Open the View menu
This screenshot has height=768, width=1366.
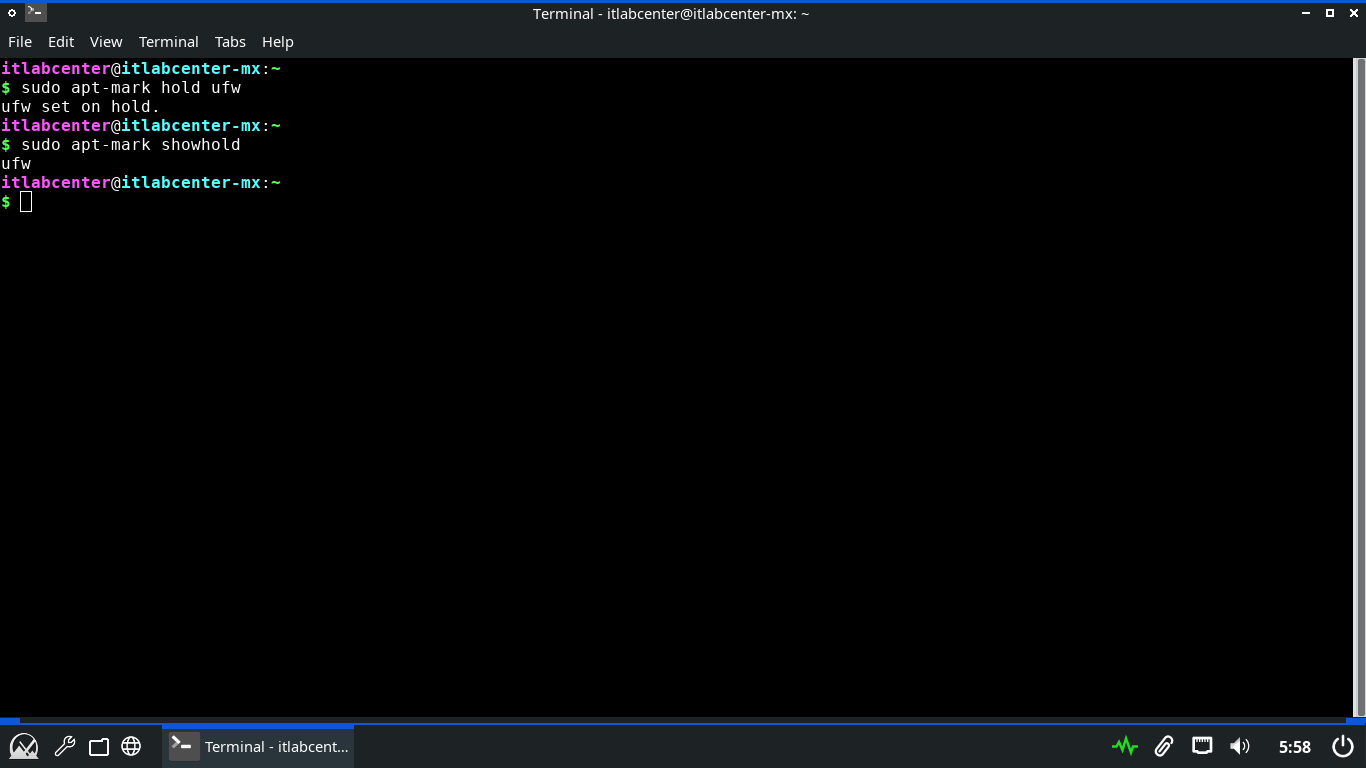(x=106, y=42)
